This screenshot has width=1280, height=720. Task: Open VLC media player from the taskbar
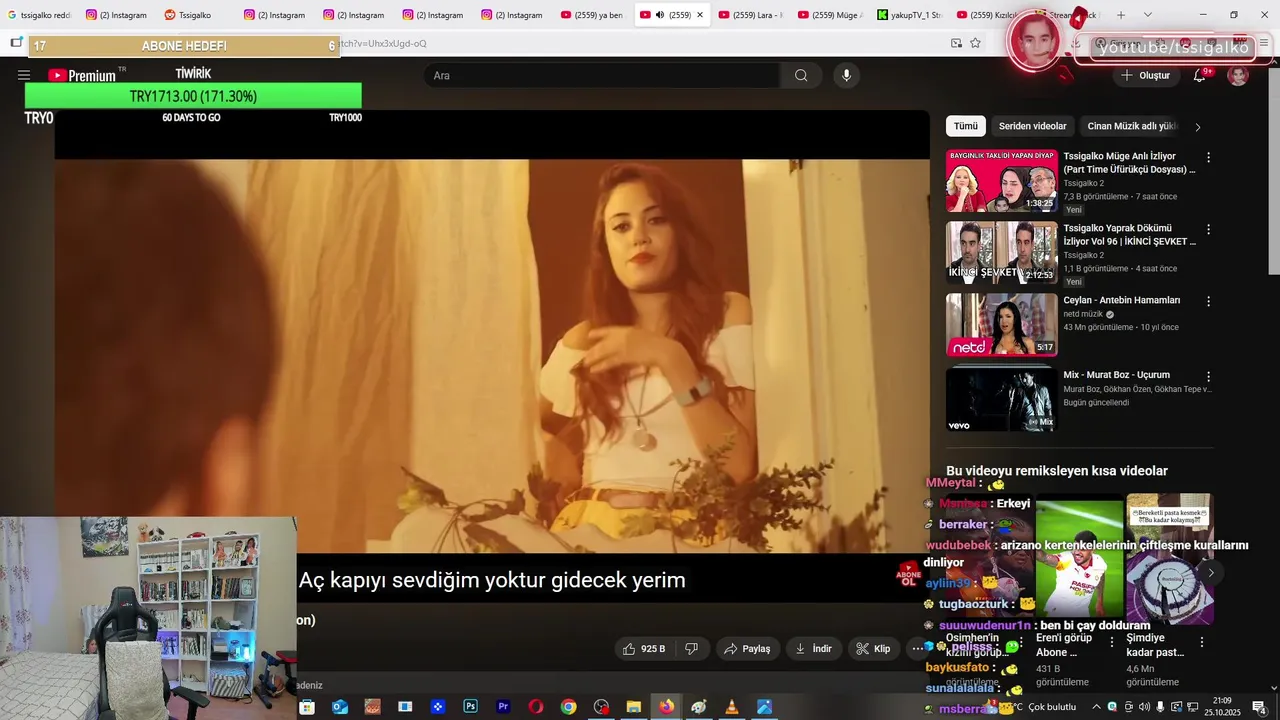tap(731, 707)
